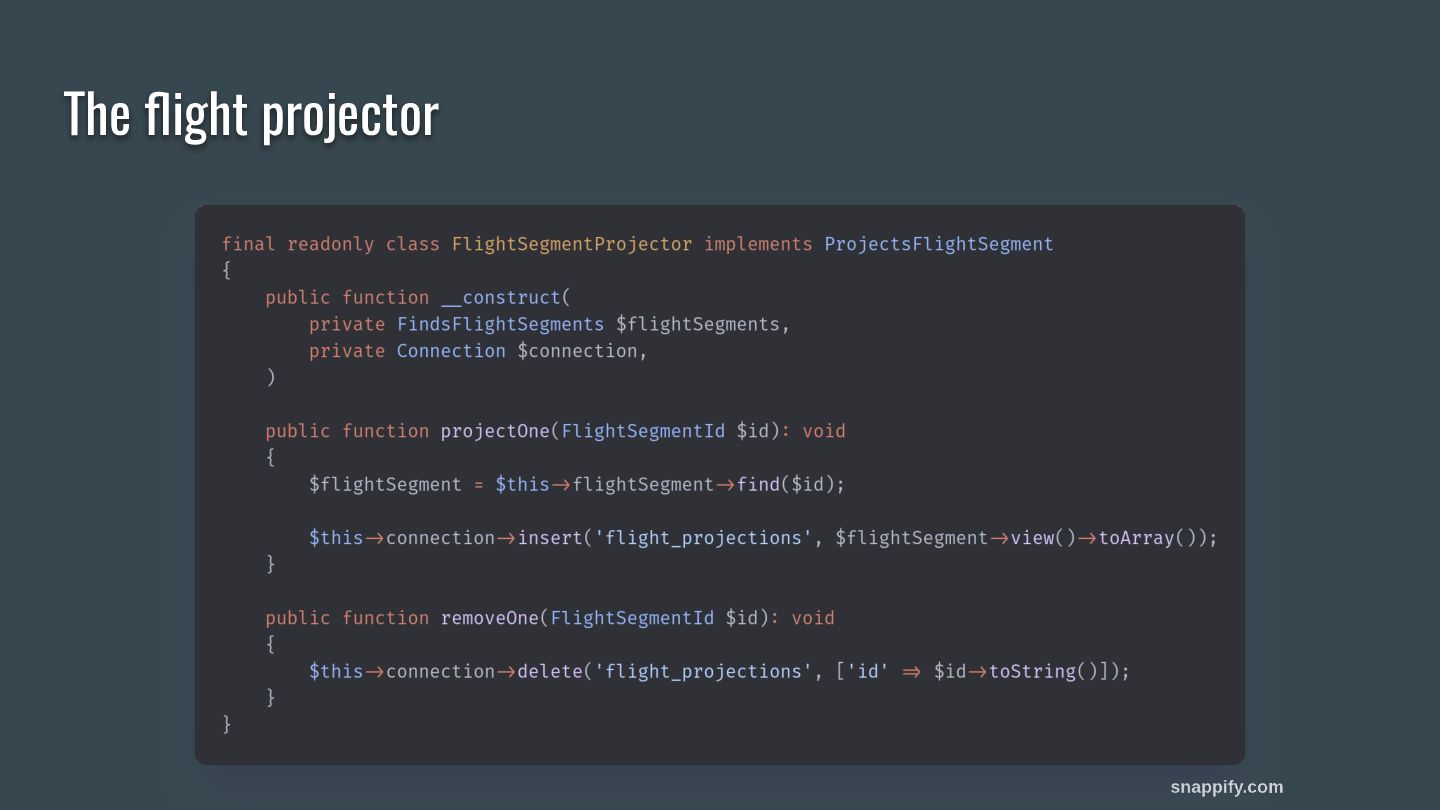Screen dimensions: 1440x810
Task: Click the toArray method call
Action: tap(1135, 538)
